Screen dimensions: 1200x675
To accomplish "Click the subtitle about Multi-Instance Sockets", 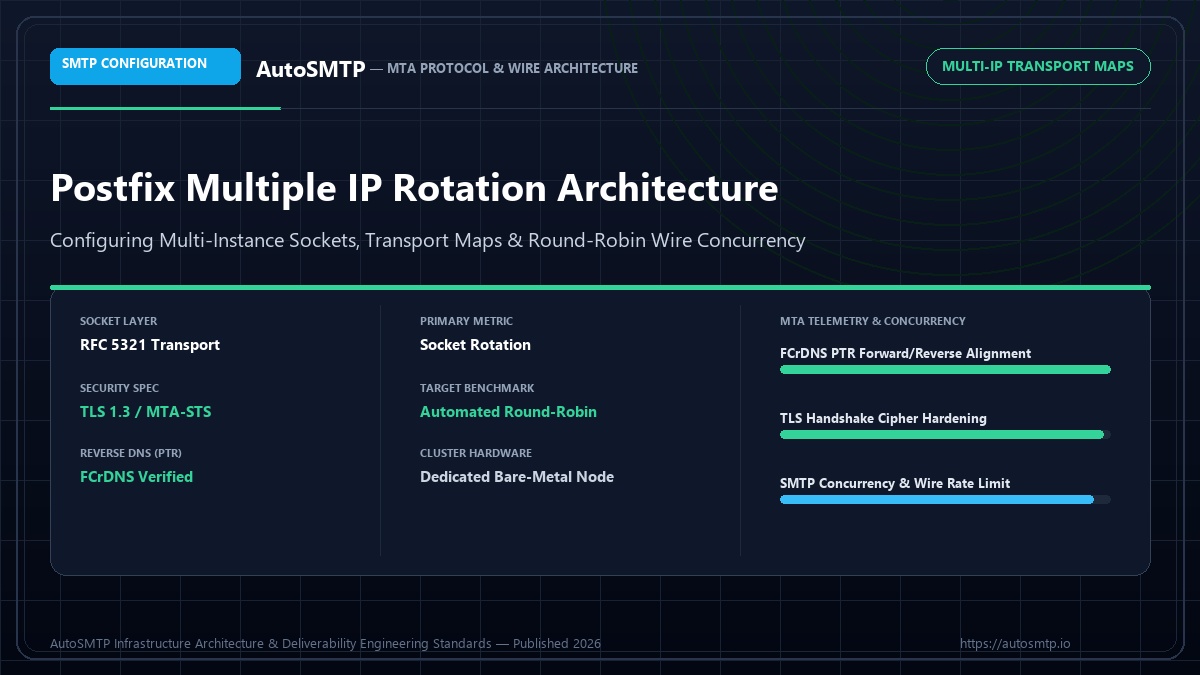I will pos(427,241).
